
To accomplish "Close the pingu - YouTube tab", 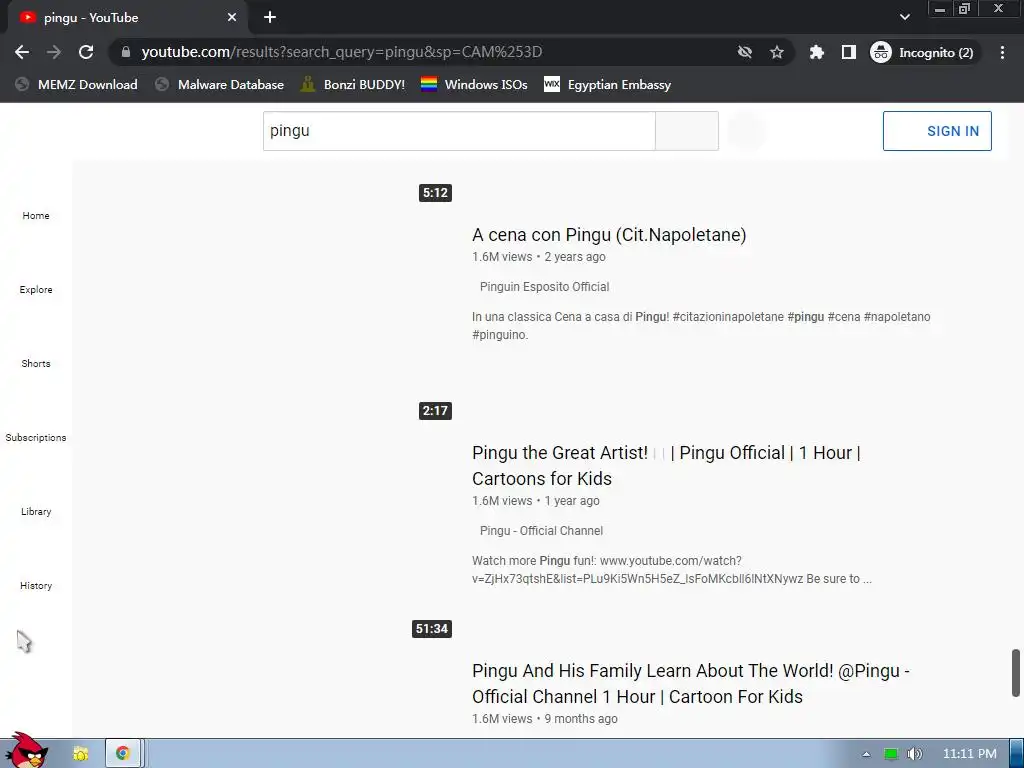I will pyautogui.click(x=232, y=18).
